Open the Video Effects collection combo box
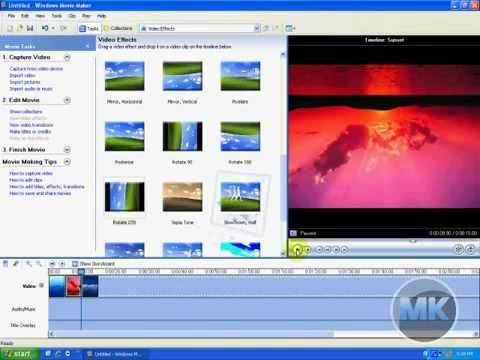The image size is (480, 360). coord(199,28)
